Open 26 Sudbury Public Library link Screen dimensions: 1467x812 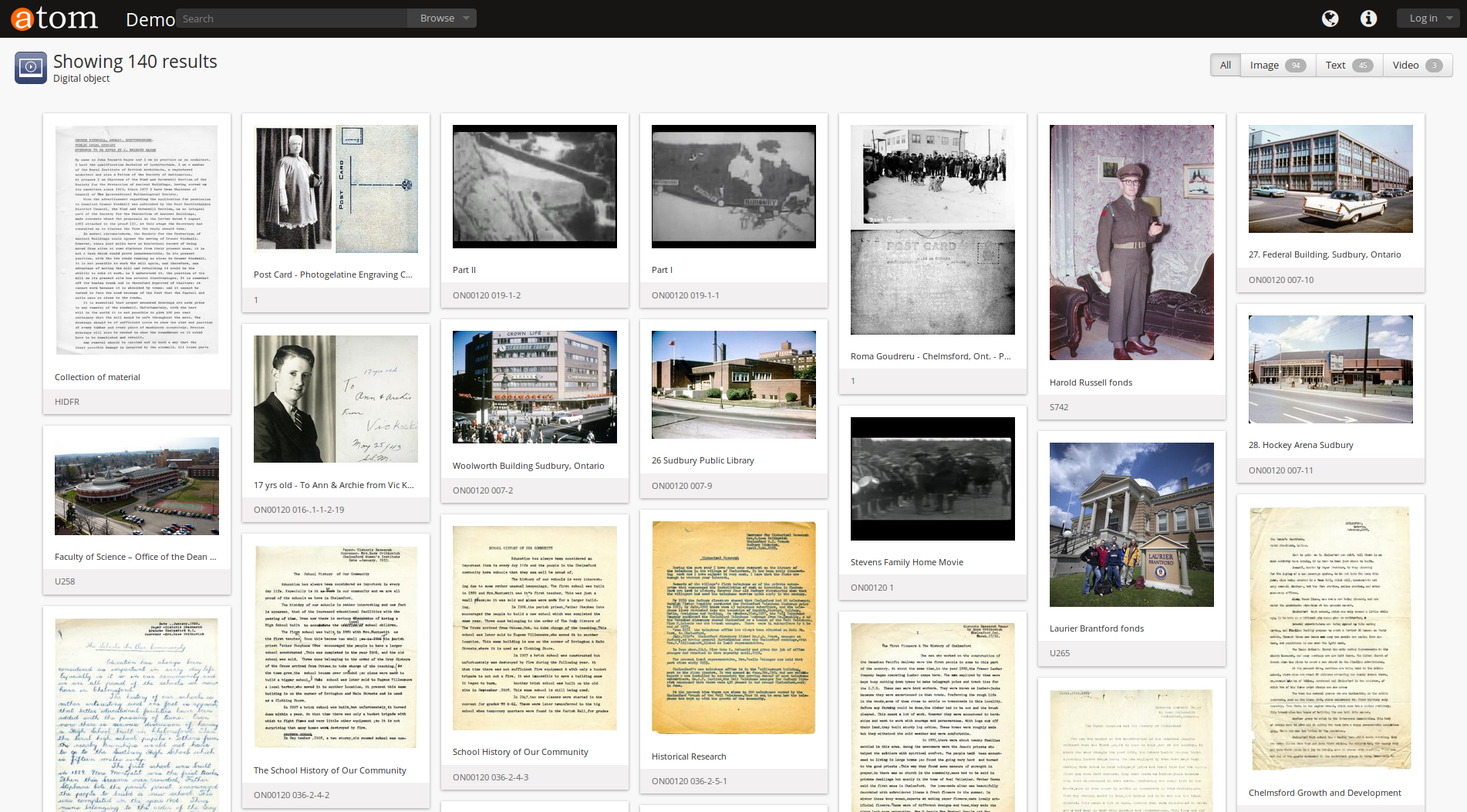(703, 460)
